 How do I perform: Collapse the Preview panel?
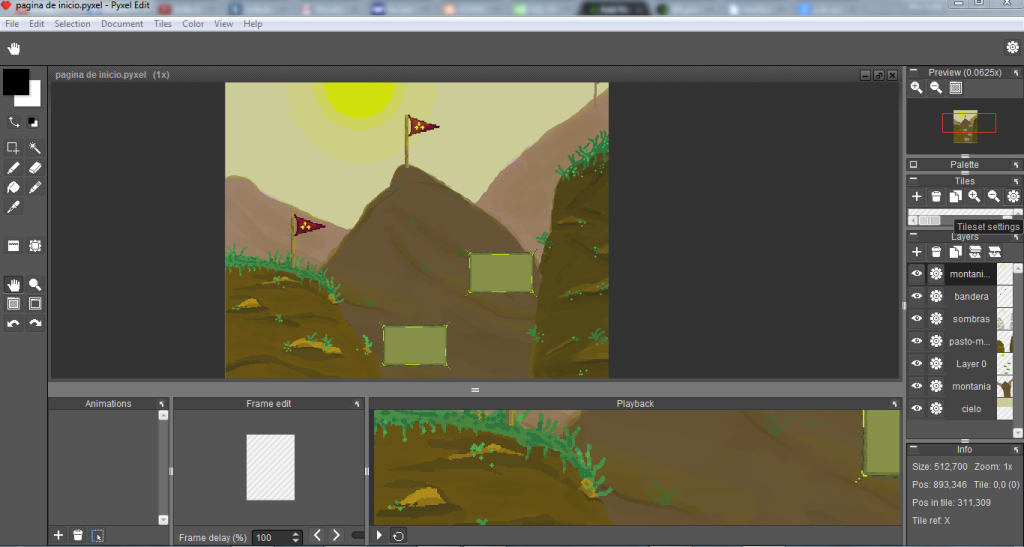click(x=914, y=72)
